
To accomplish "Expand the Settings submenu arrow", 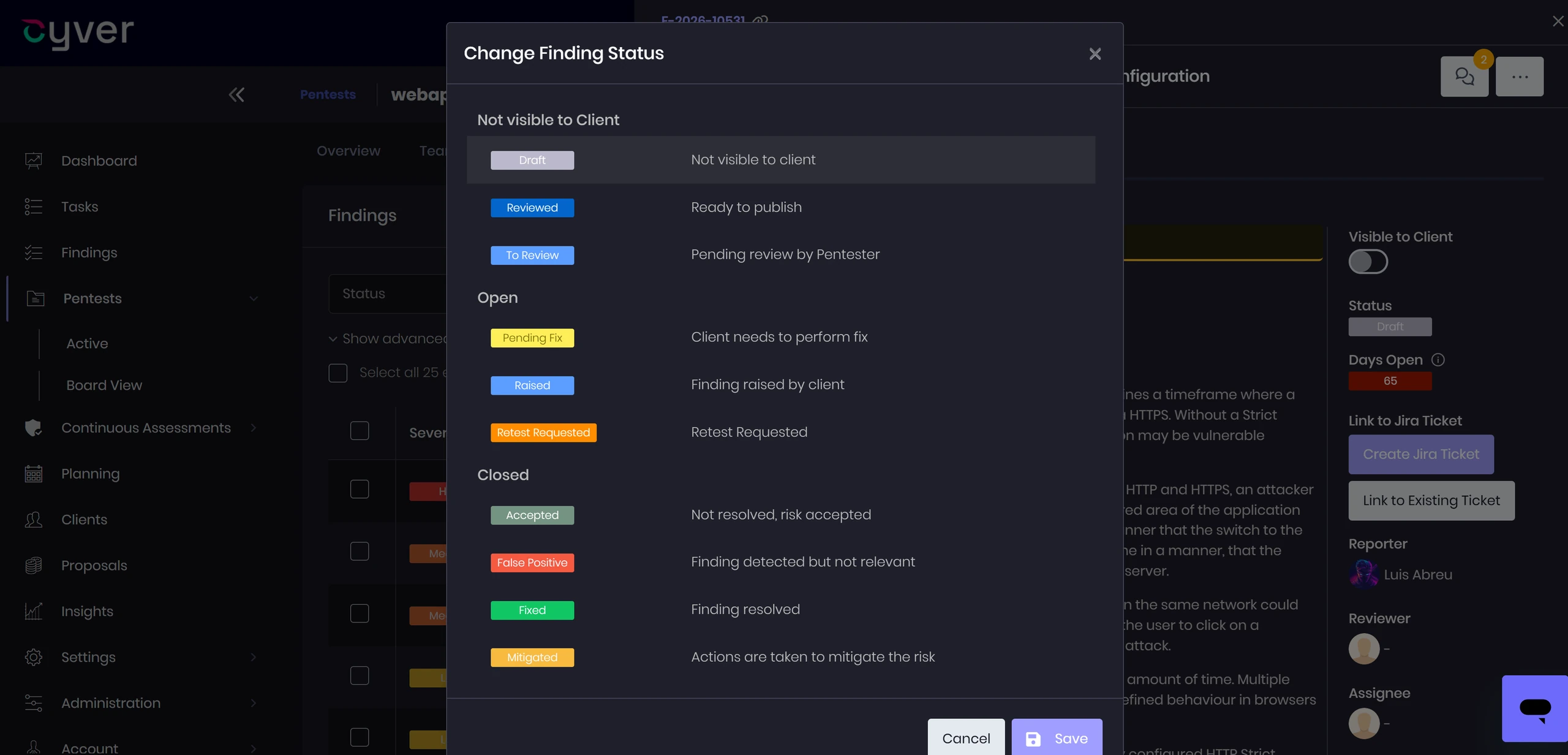I will [x=254, y=657].
